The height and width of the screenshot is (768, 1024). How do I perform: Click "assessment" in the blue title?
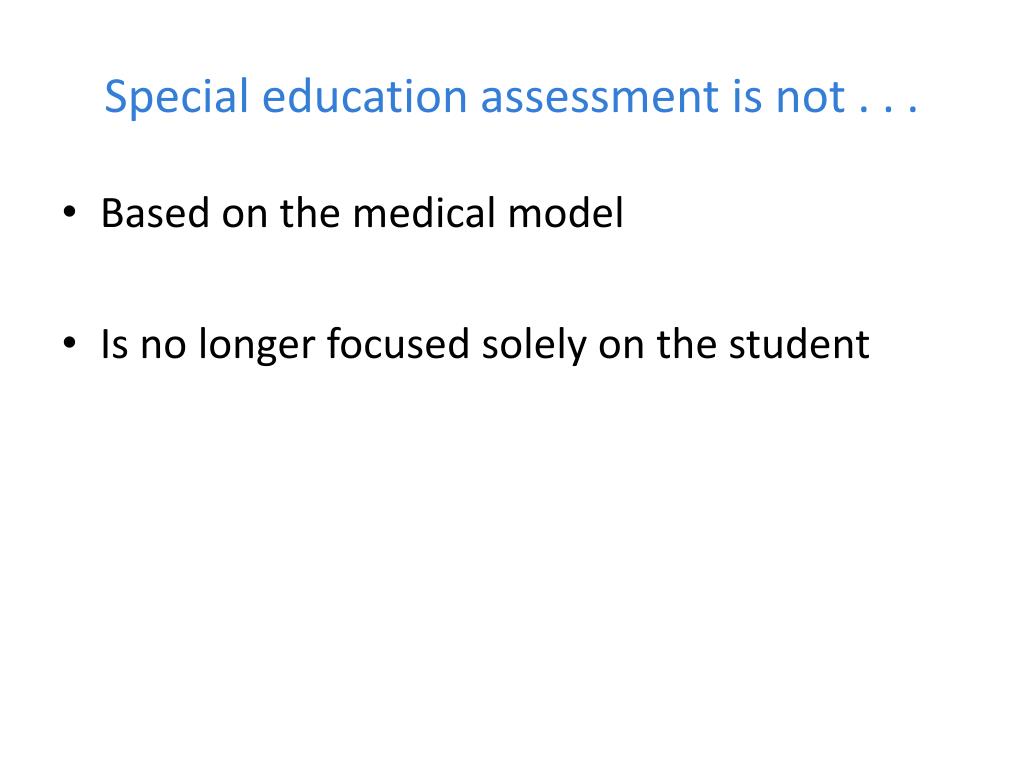[x=600, y=98]
